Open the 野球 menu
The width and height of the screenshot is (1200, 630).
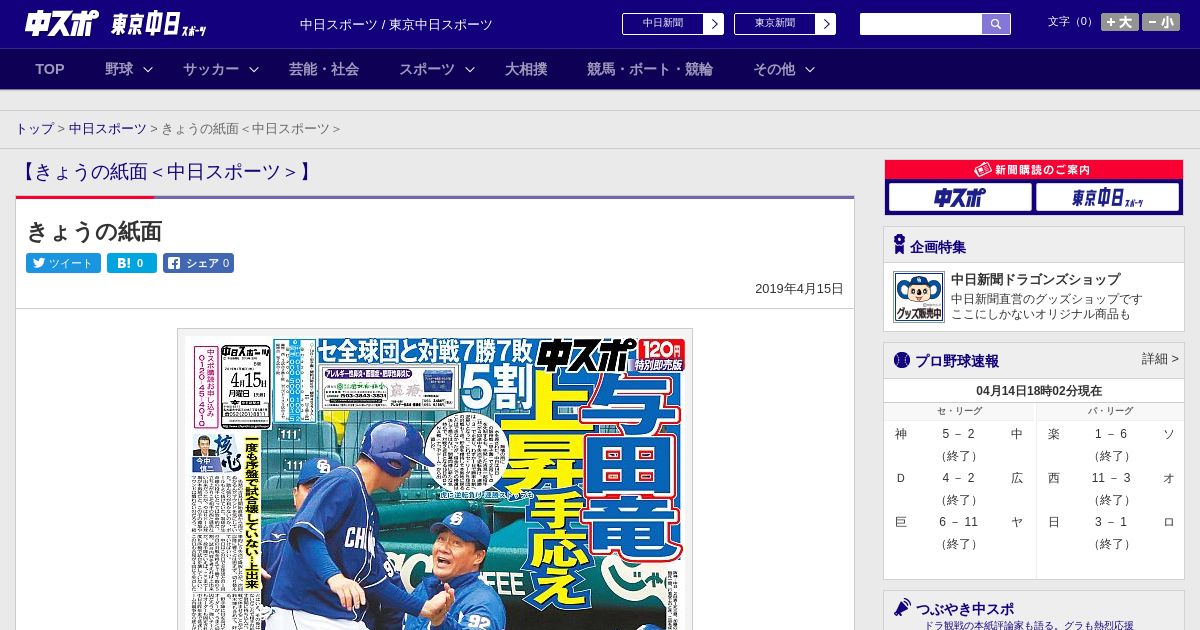click(x=119, y=69)
